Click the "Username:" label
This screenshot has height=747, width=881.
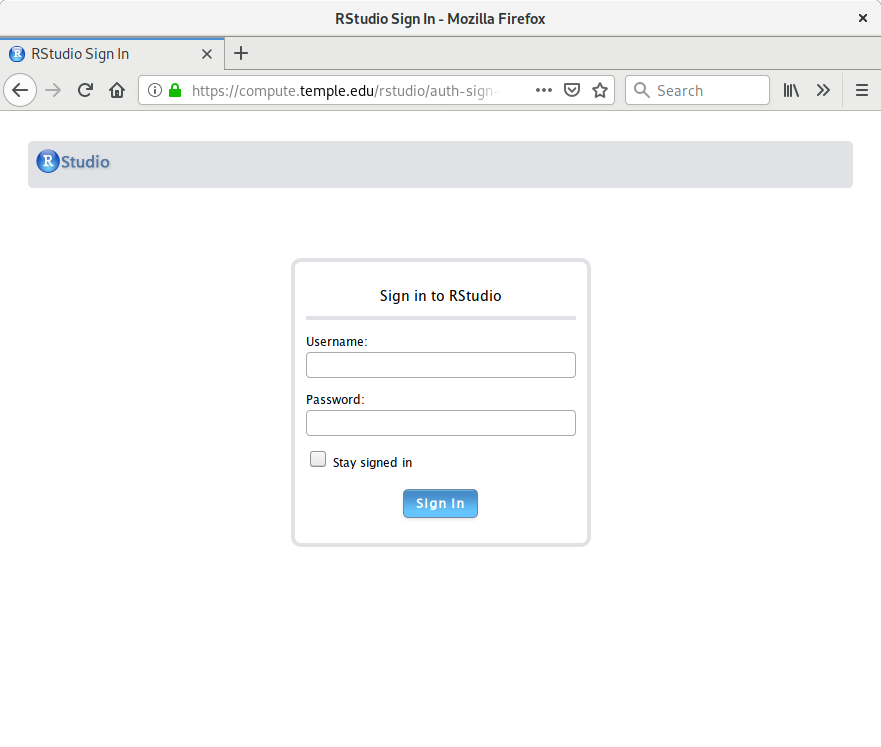337,341
